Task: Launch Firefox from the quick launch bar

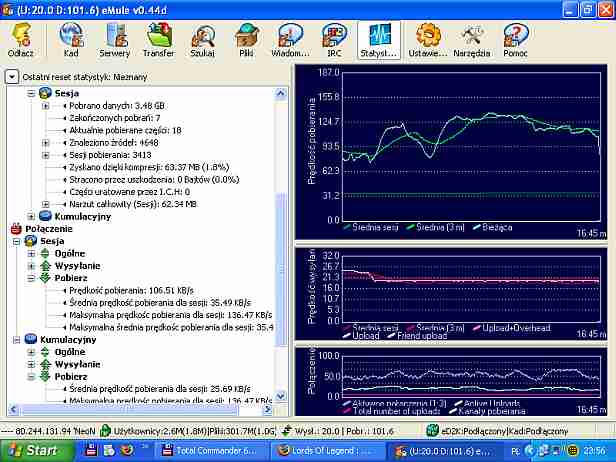Action: pos(126,450)
